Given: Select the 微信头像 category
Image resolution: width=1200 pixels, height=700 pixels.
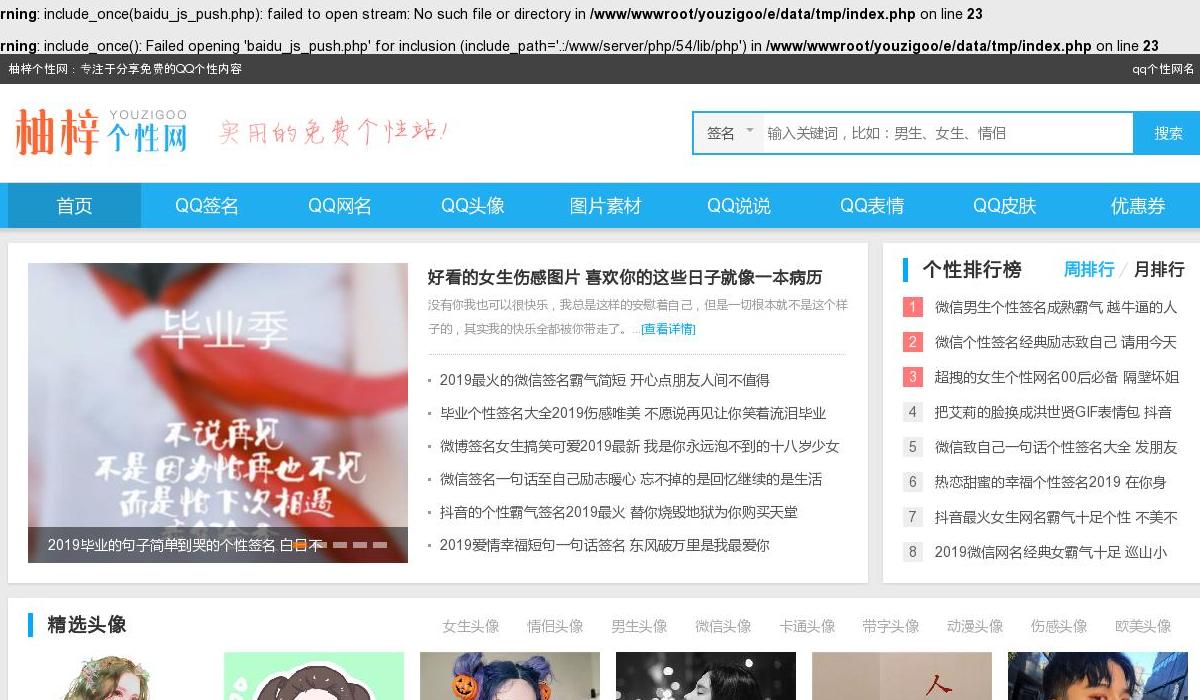Looking at the screenshot, I should click(723, 626).
